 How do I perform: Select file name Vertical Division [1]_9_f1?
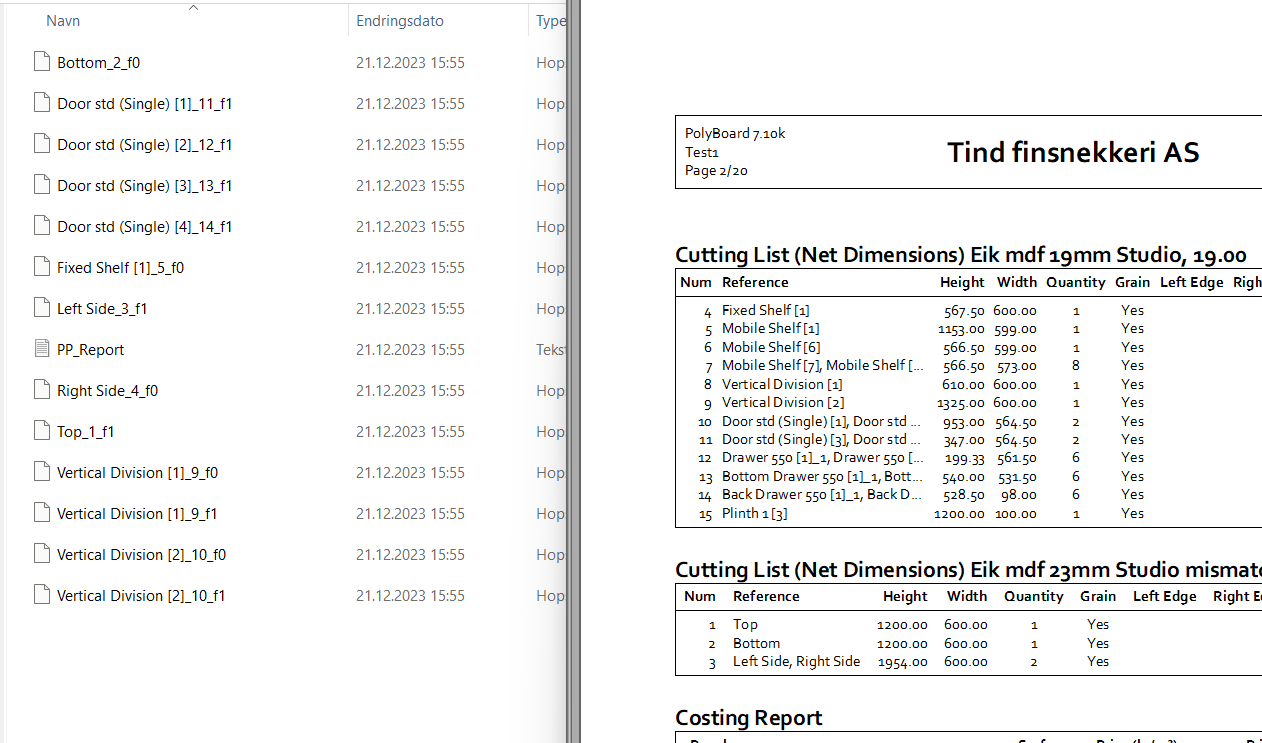tap(138, 514)
